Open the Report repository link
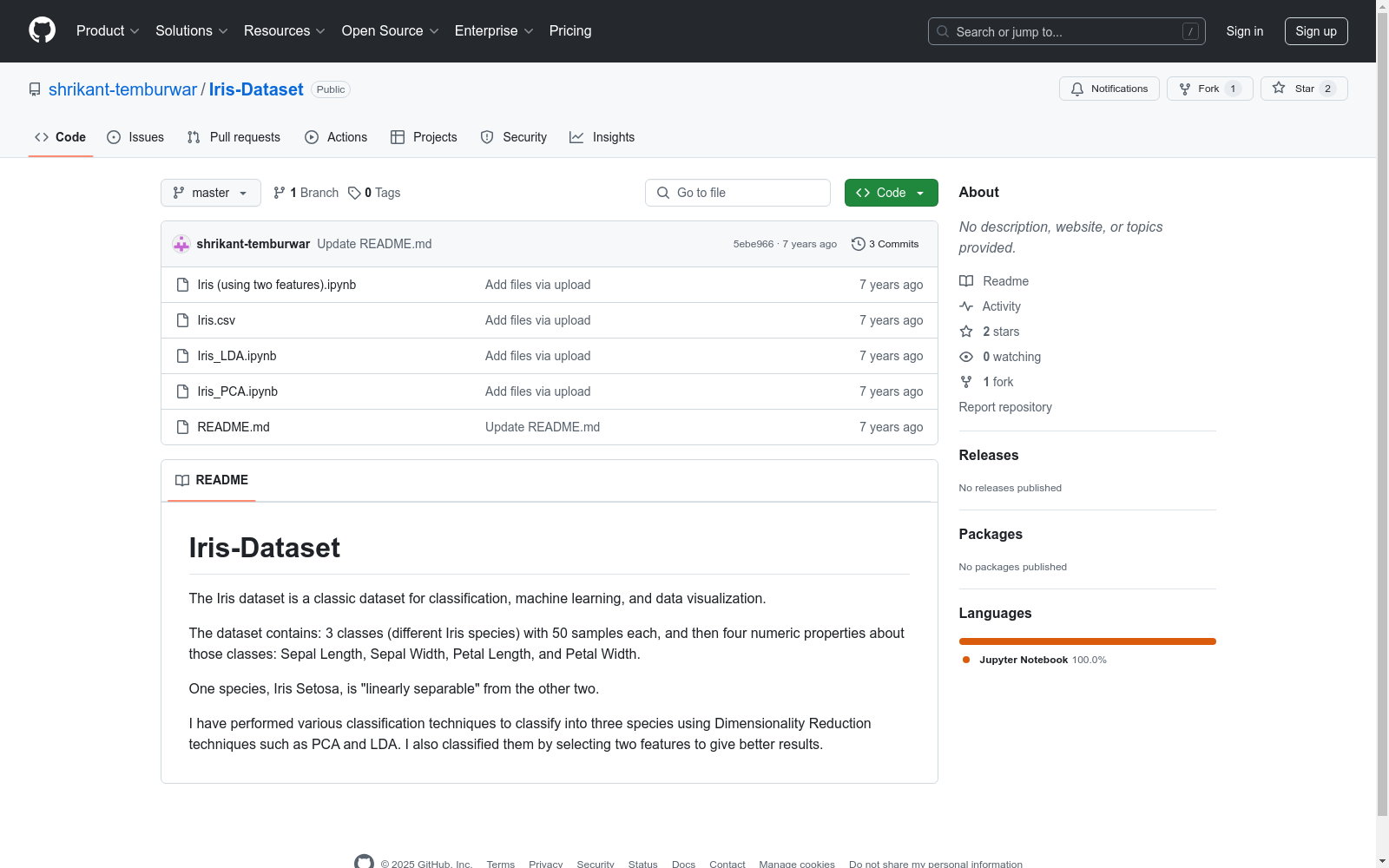 pos(1005,407)
